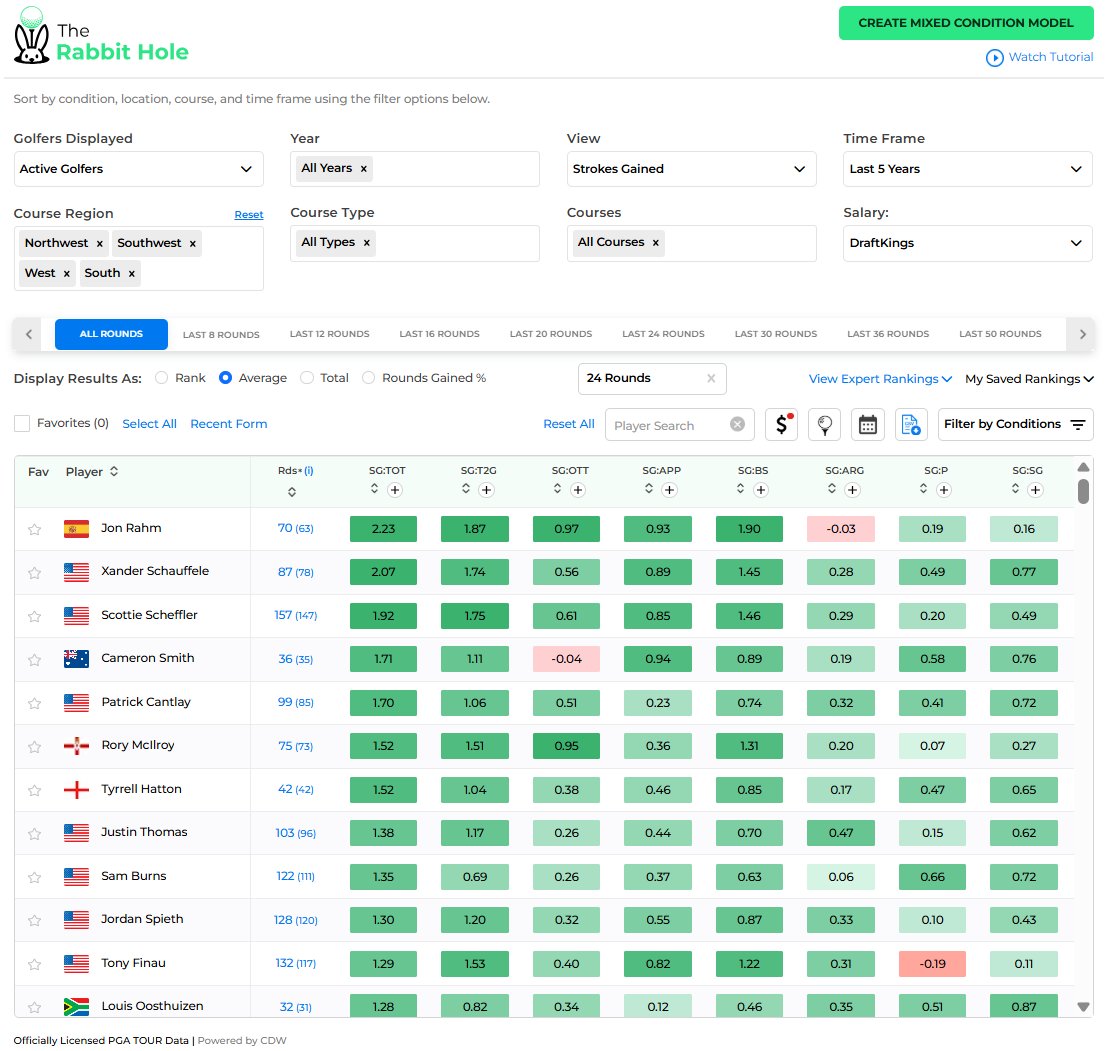The image size is (1115, 1051).
Task: Open the Time Frame dropdown
Action: pos(967,169)
